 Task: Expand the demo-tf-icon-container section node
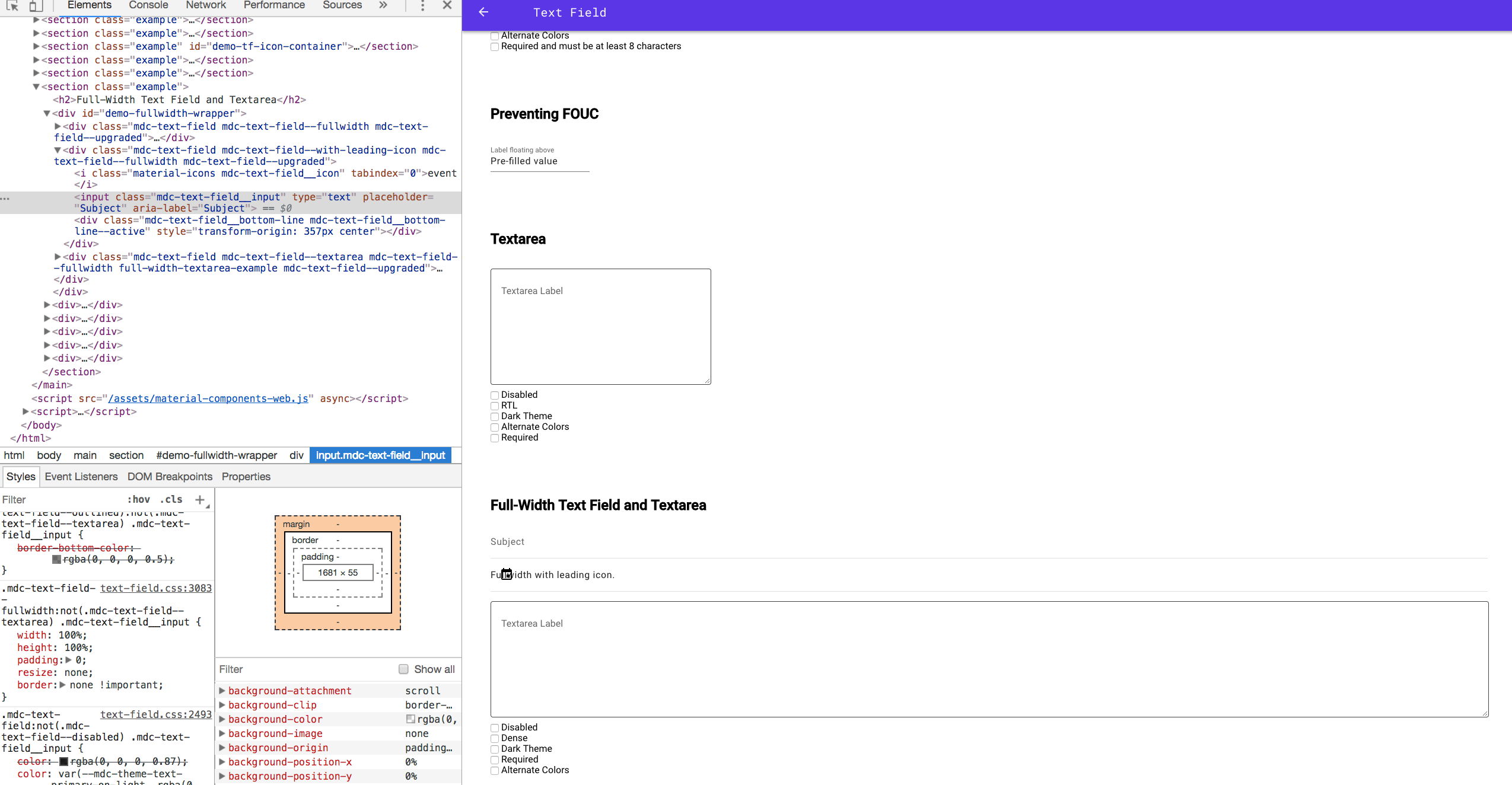36,46
